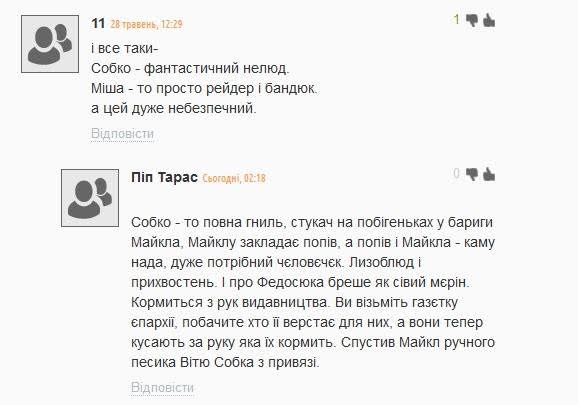
Task: Click the username Піп Тарас
Action: coord(164,178)
